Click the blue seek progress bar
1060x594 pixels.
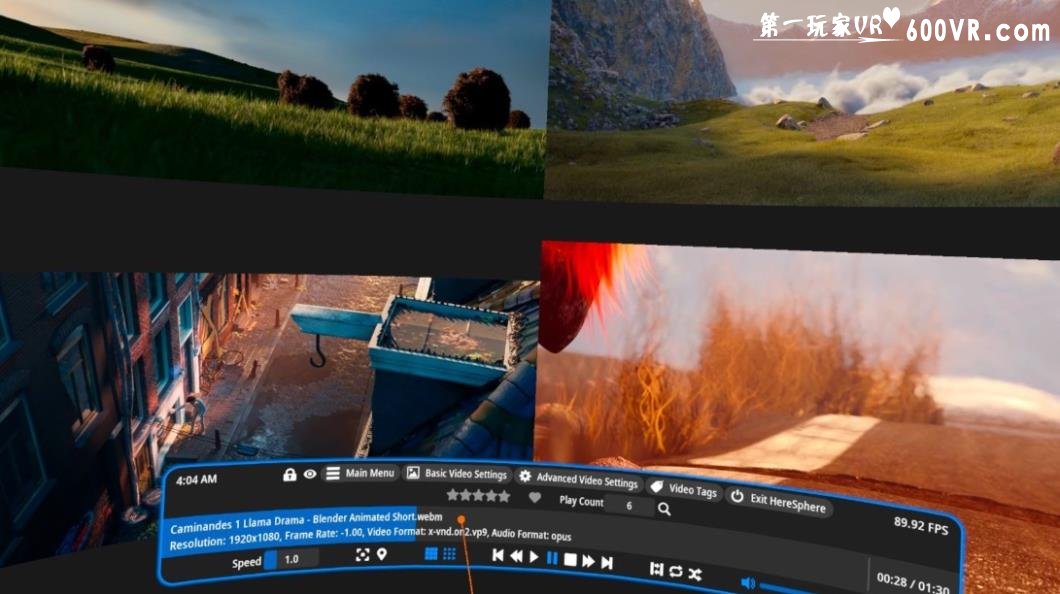pos(289,531)
